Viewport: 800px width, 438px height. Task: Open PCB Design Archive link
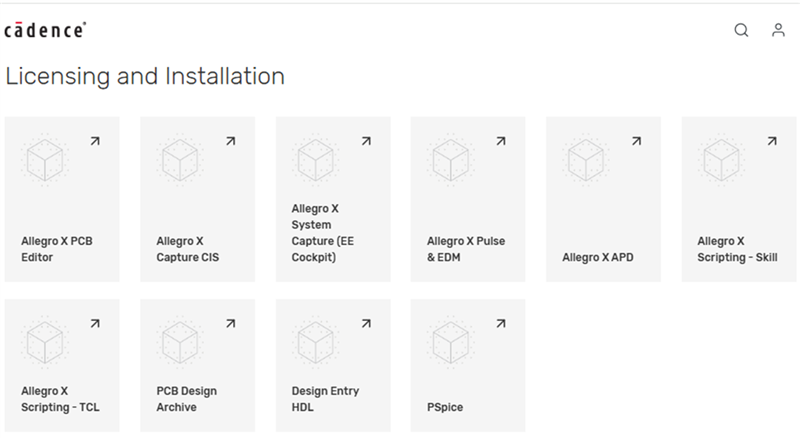tap(187, 399)
